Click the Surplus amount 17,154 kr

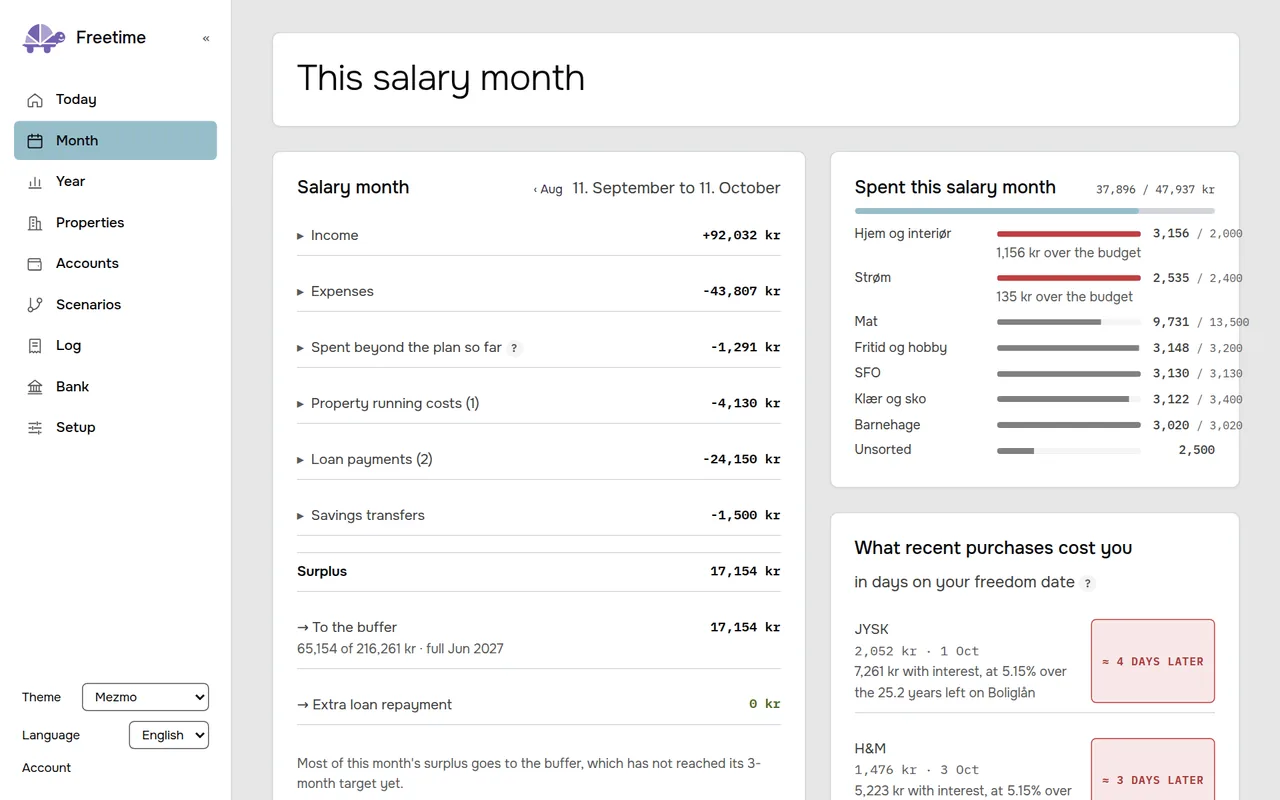[x=745, y=572]
